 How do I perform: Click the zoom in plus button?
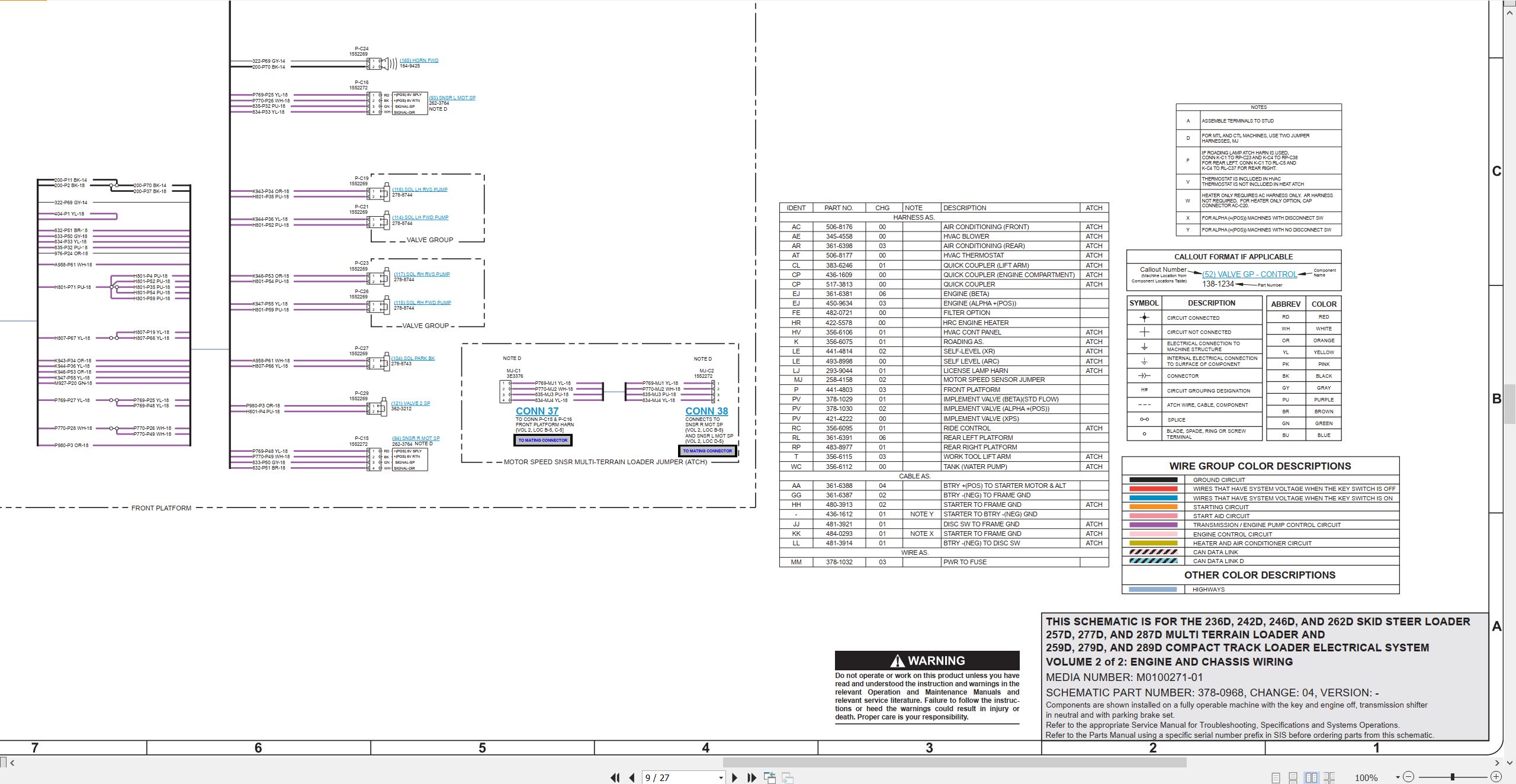pyautogui.click(x=1496, y=777)
